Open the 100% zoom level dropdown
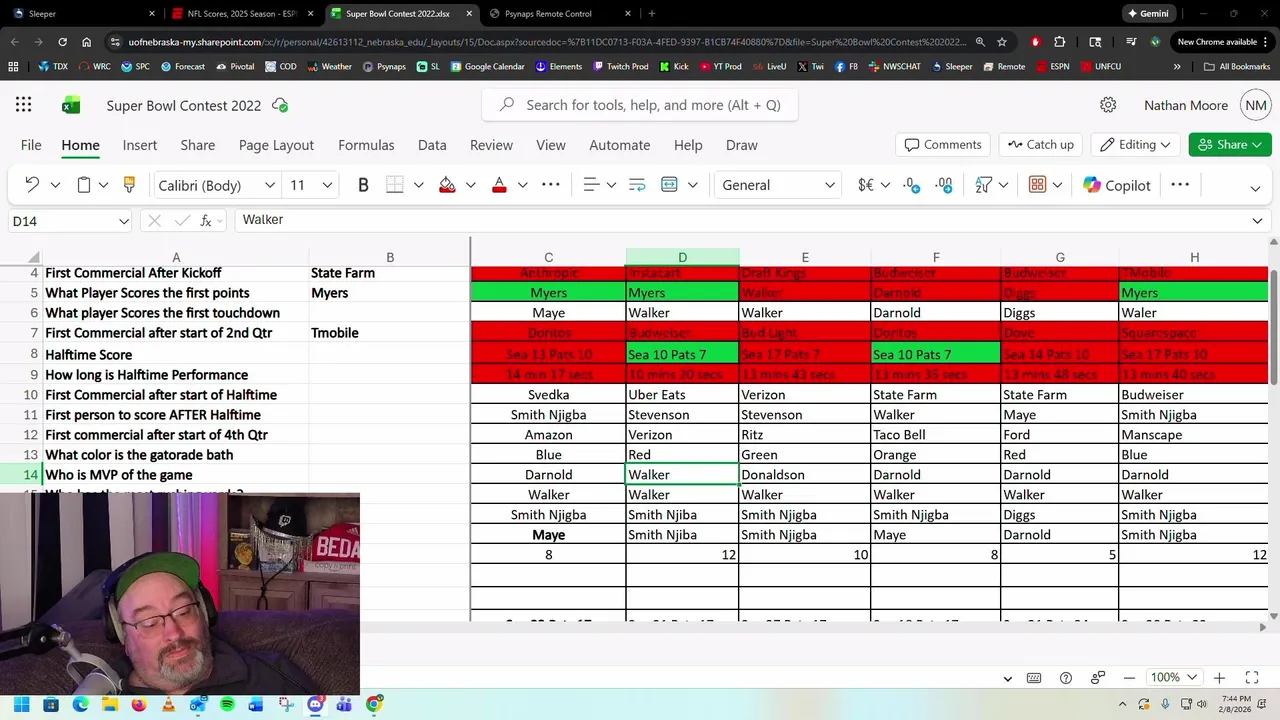This screenshot has height=720, width=1280. point(1173,678)
